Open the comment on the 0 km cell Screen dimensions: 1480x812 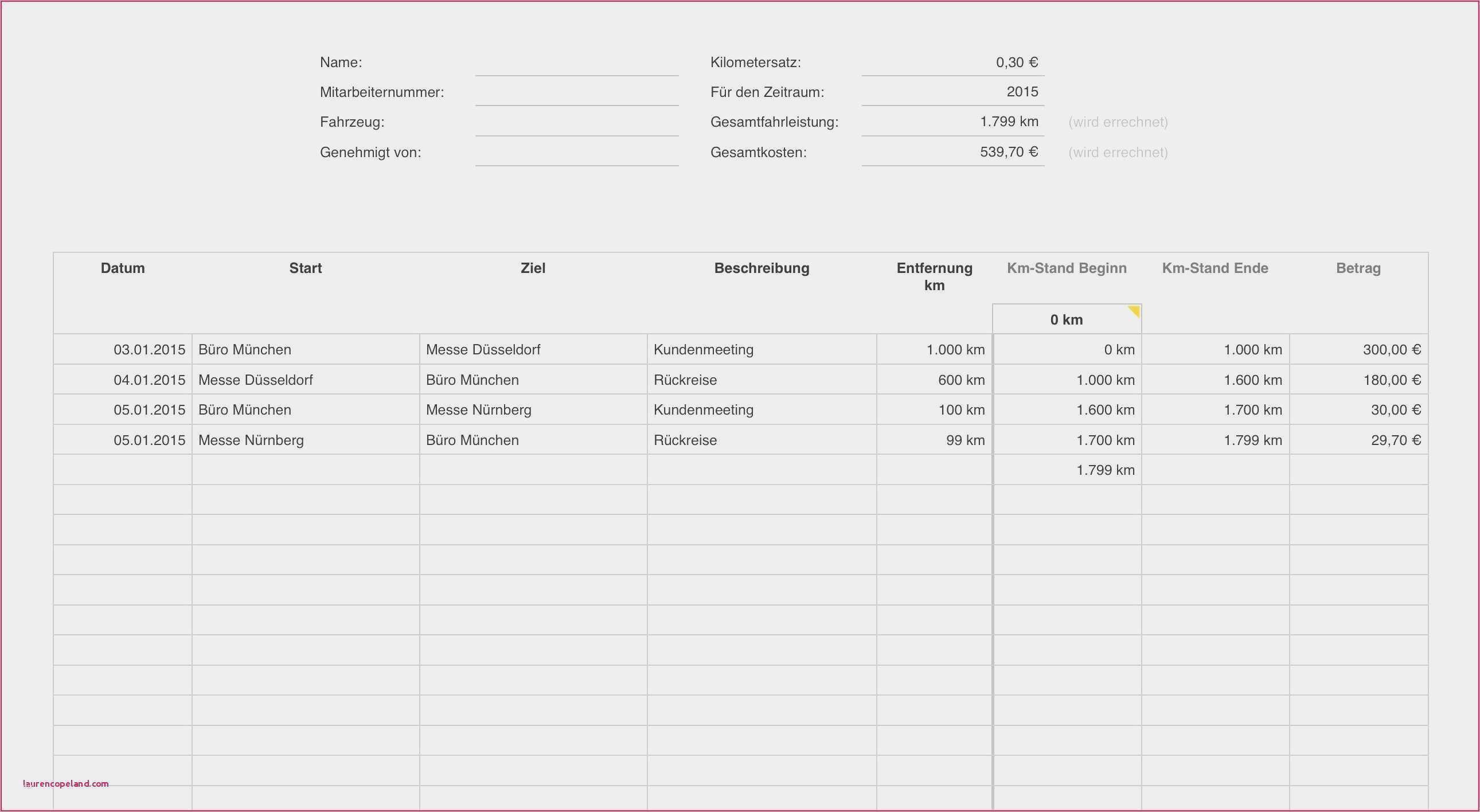tap(1067, 319)
